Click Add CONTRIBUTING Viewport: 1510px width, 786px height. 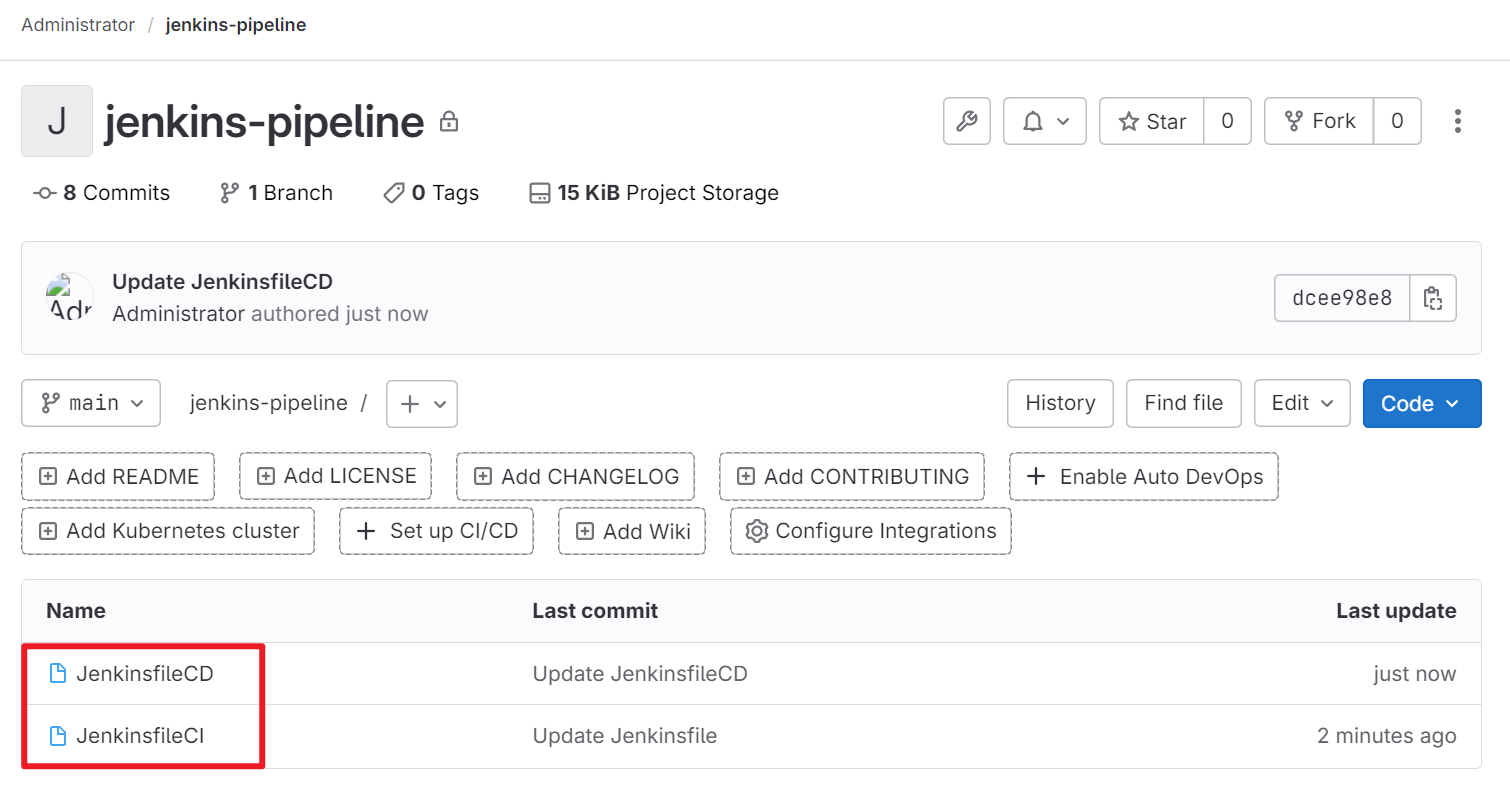tap(852, 476)
